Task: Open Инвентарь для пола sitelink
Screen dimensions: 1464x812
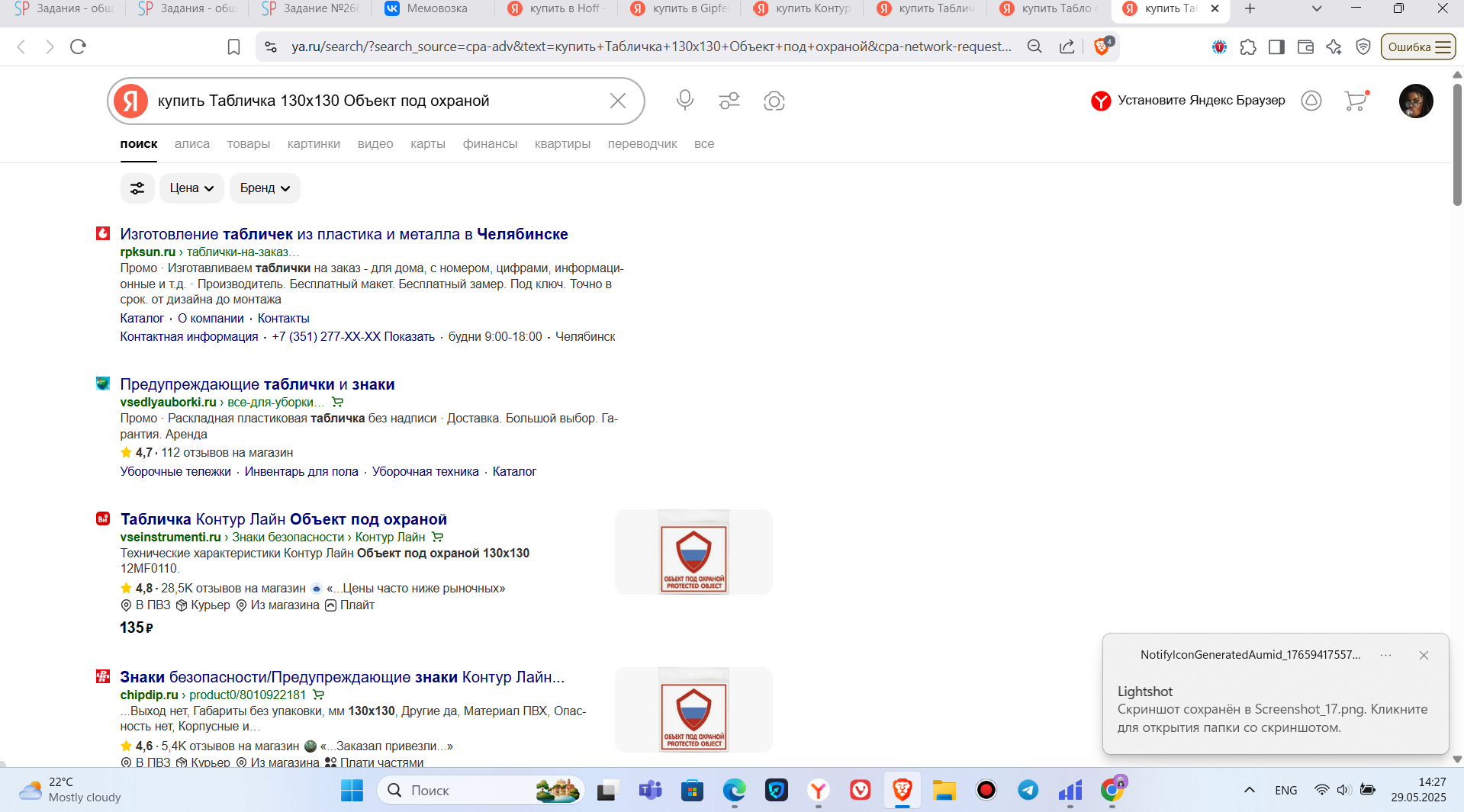Action: (301, 472)
